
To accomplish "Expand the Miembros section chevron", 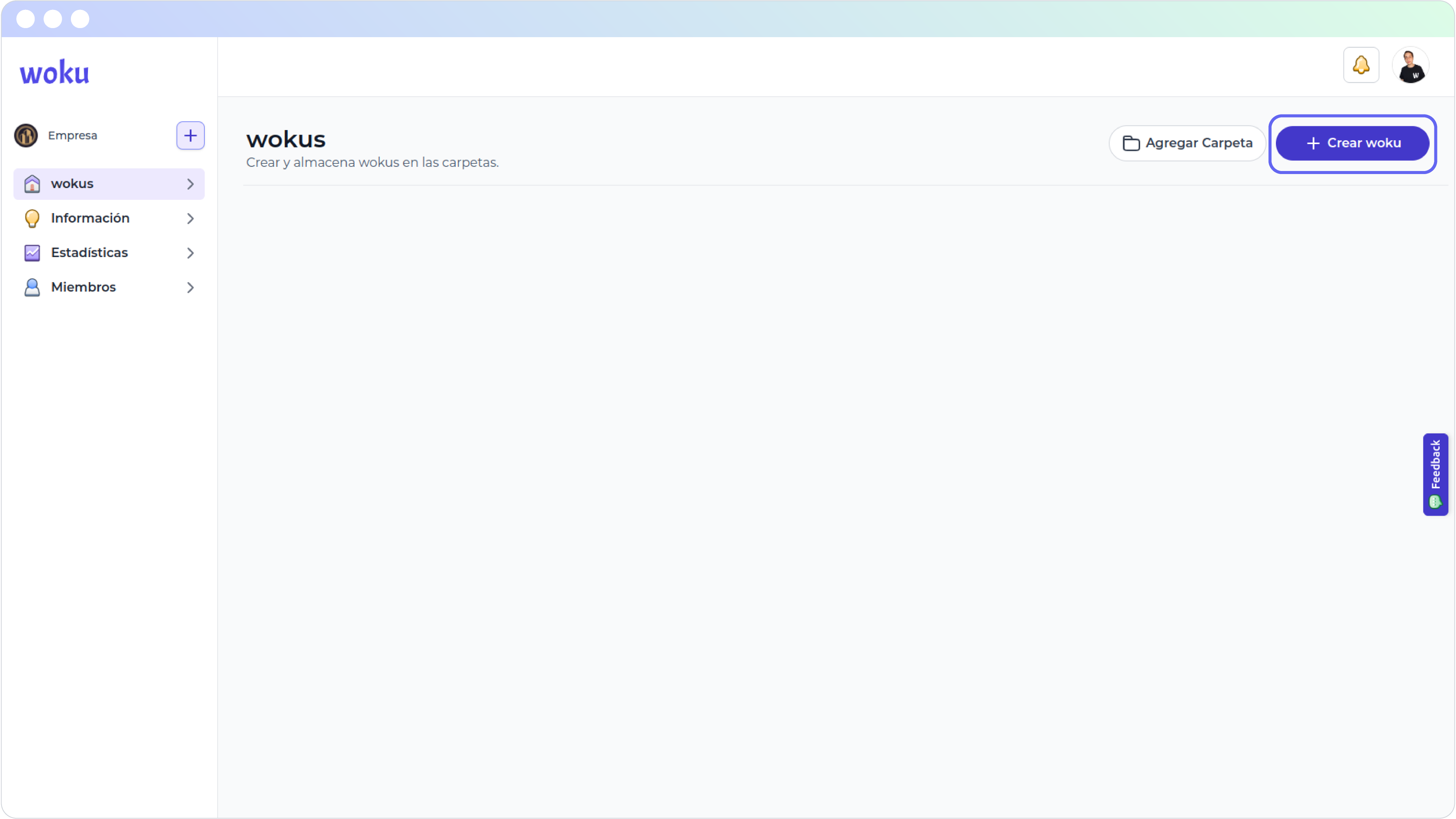I will tap(190, 287).
